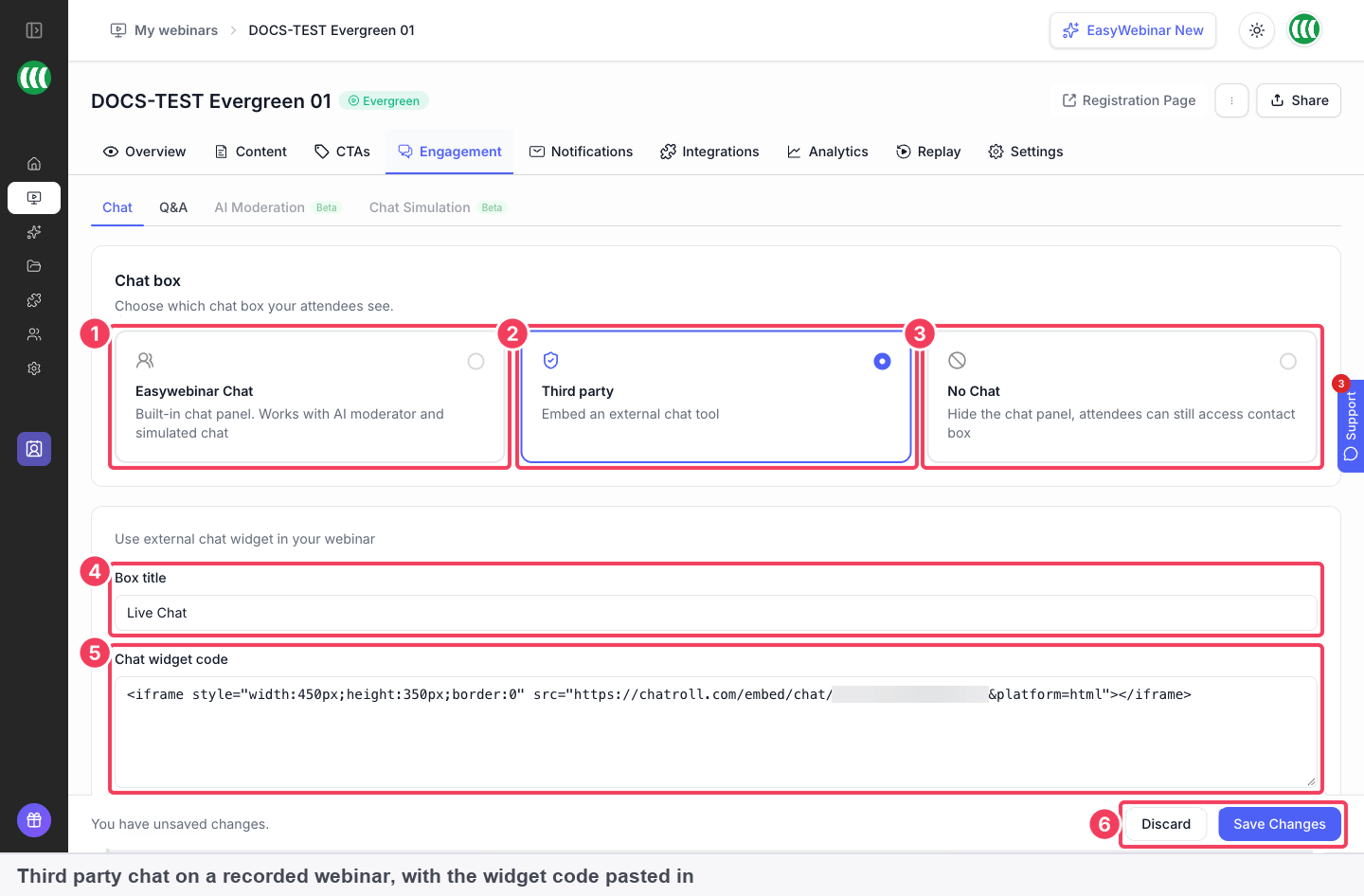Open the webinars monitor icon in sidebar
This screenshot has width=1364, height=896.
(34, 198)
